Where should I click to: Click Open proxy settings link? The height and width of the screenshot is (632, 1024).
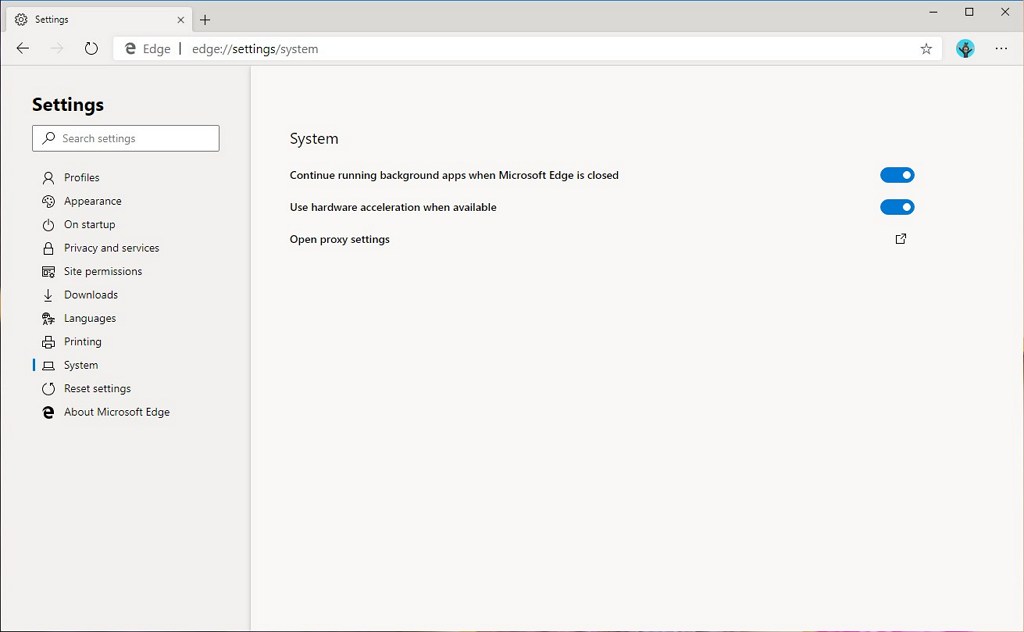coord(340,239)
